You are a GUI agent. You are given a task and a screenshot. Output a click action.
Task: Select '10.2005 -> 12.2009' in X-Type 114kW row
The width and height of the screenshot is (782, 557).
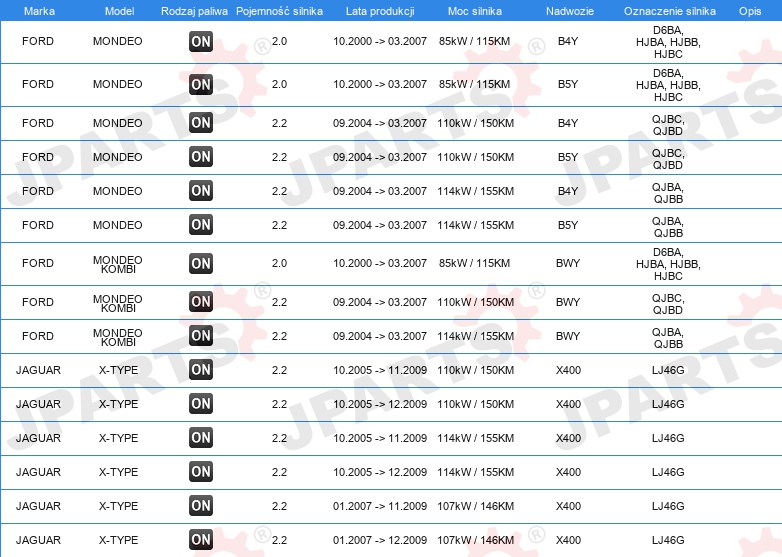(x=380, y=472)
